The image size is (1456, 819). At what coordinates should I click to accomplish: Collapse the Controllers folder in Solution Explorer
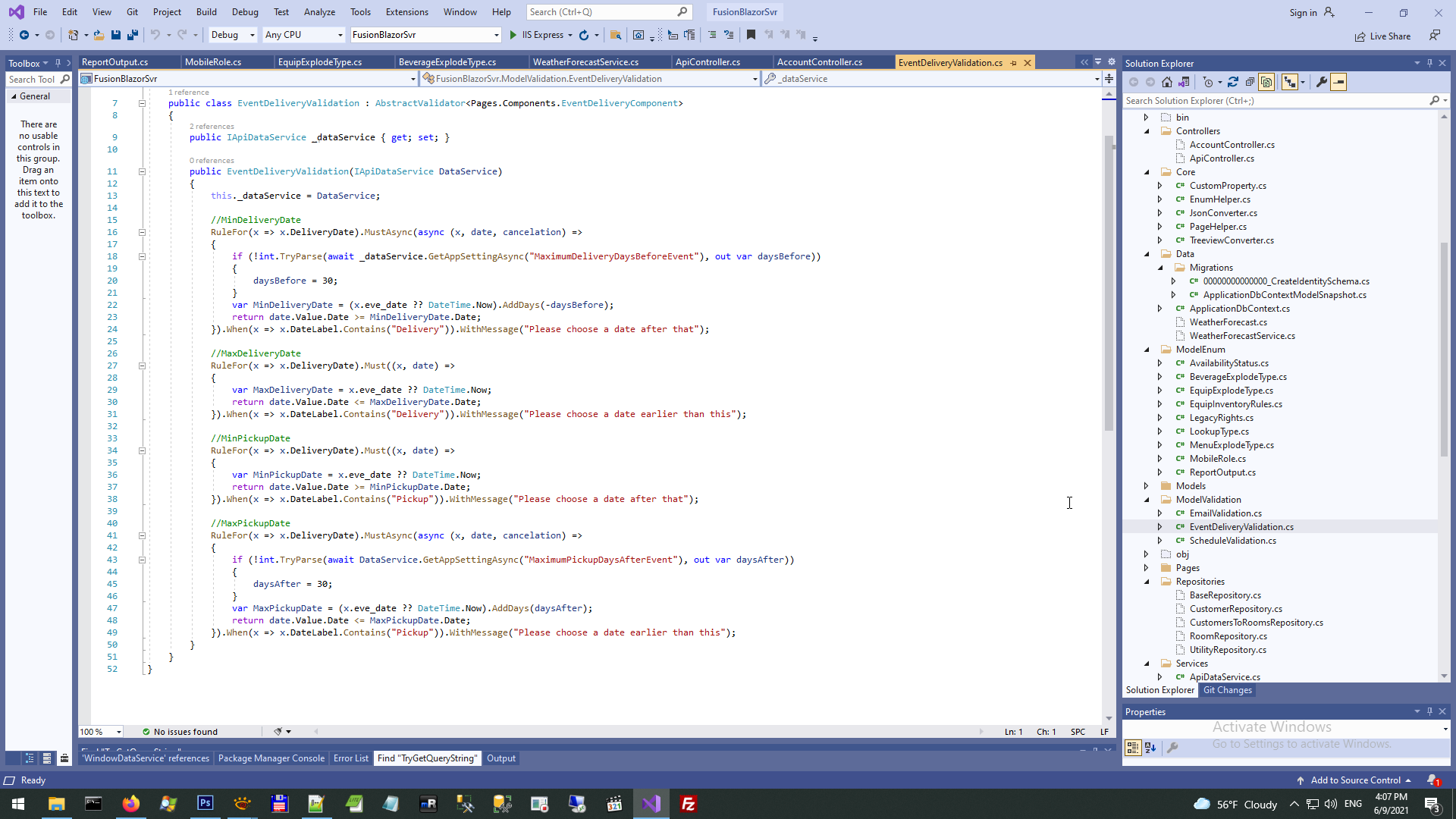pos(1147,131)
